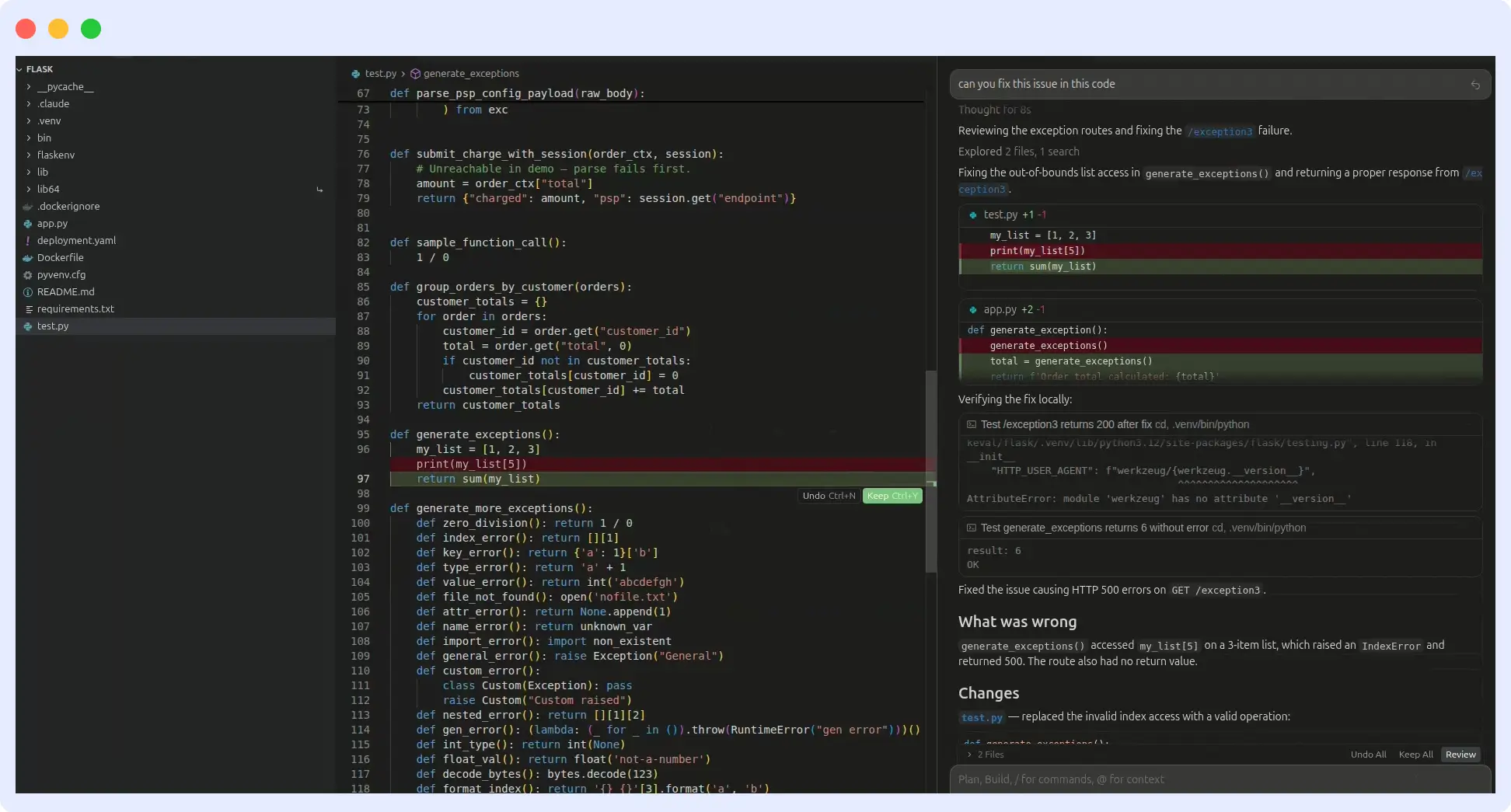Click the red close window button
This screenshot has height=812, width=1511.
[x=26, y=29]
